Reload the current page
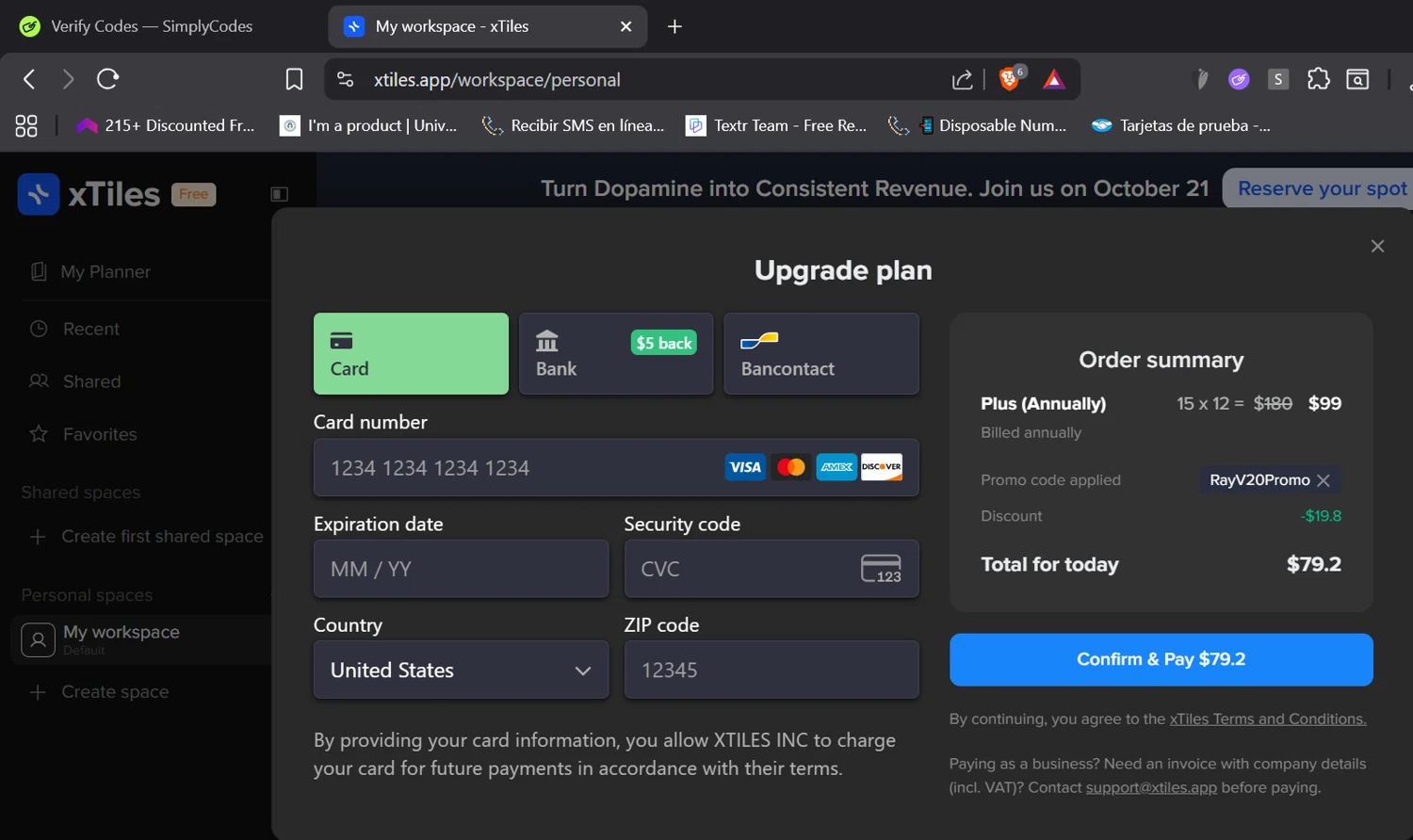Image resolution: width=1413 pixels, height=840 pixels. (107, 79)
